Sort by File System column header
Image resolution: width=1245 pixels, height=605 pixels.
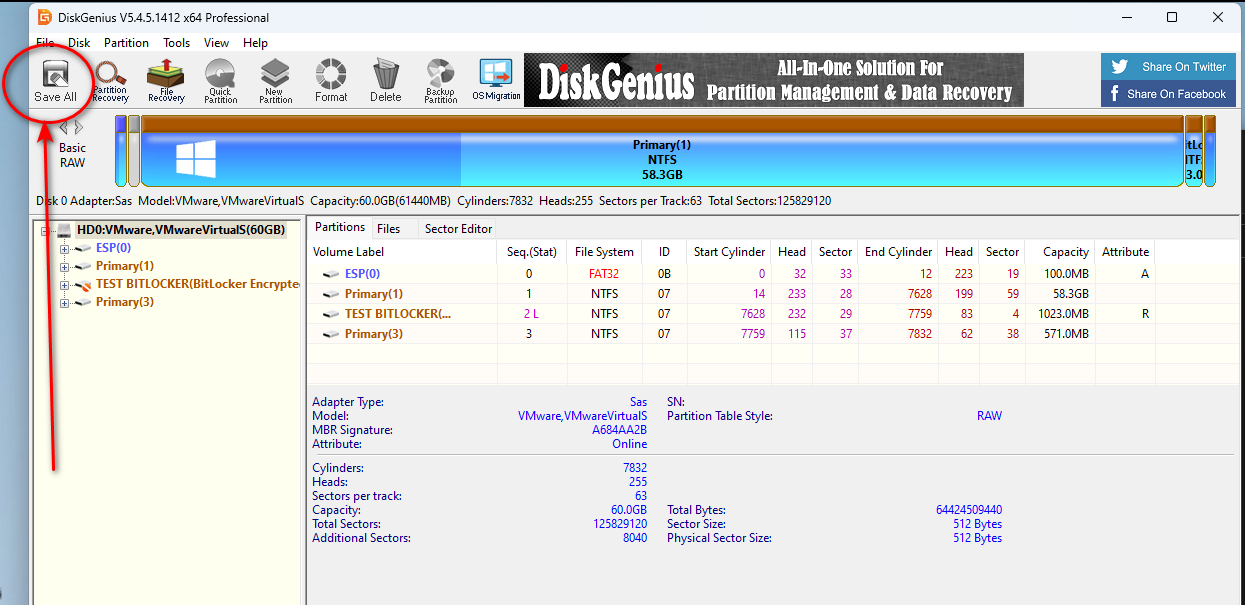coord(604,252)
